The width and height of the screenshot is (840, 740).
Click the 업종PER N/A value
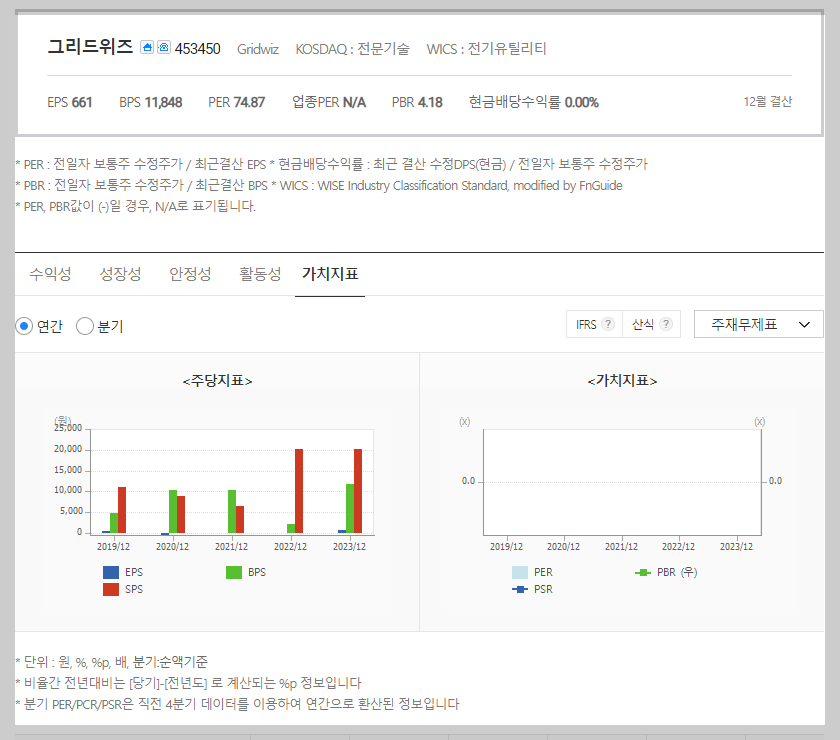329,102
